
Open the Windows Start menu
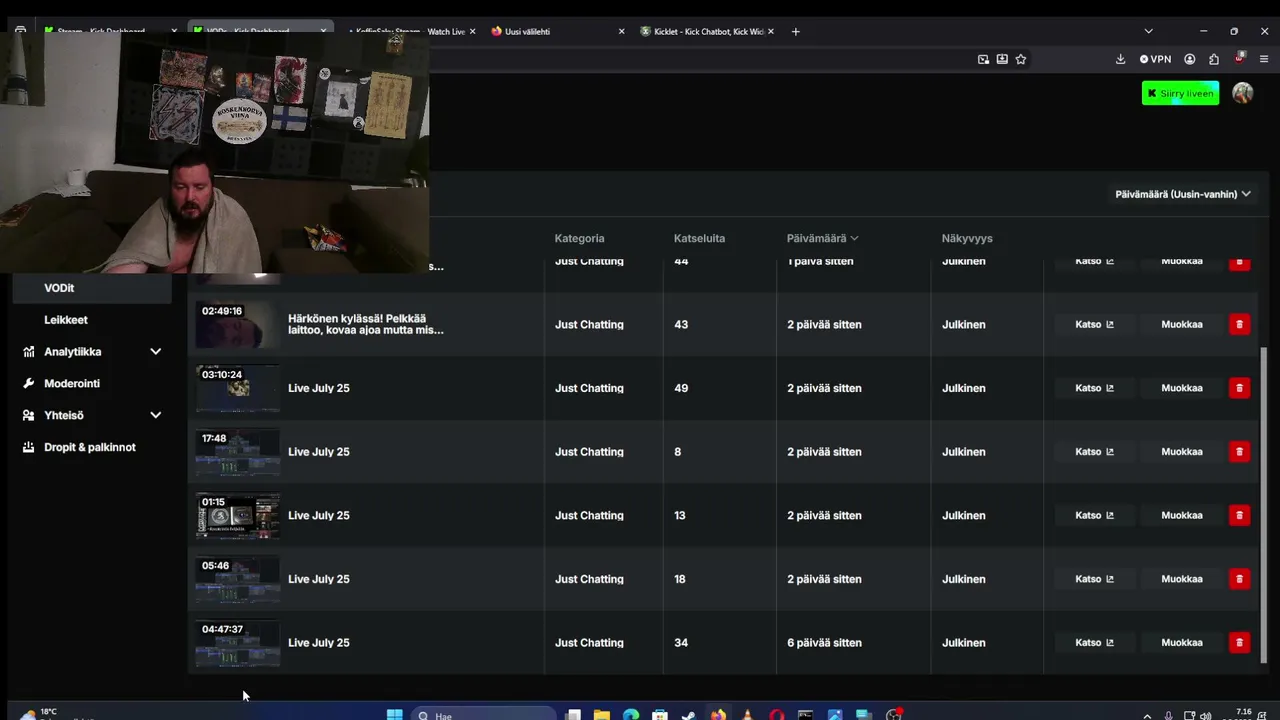click(394, 714)
